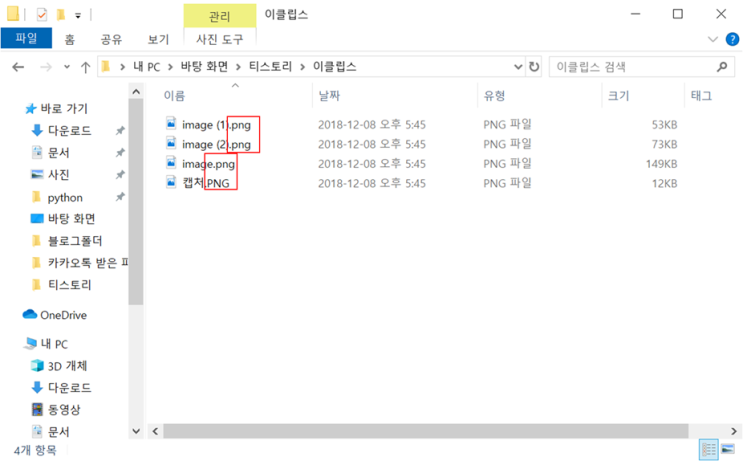
Task: Open the 사진 도구 ribbon tab
Action: point(220,39)
